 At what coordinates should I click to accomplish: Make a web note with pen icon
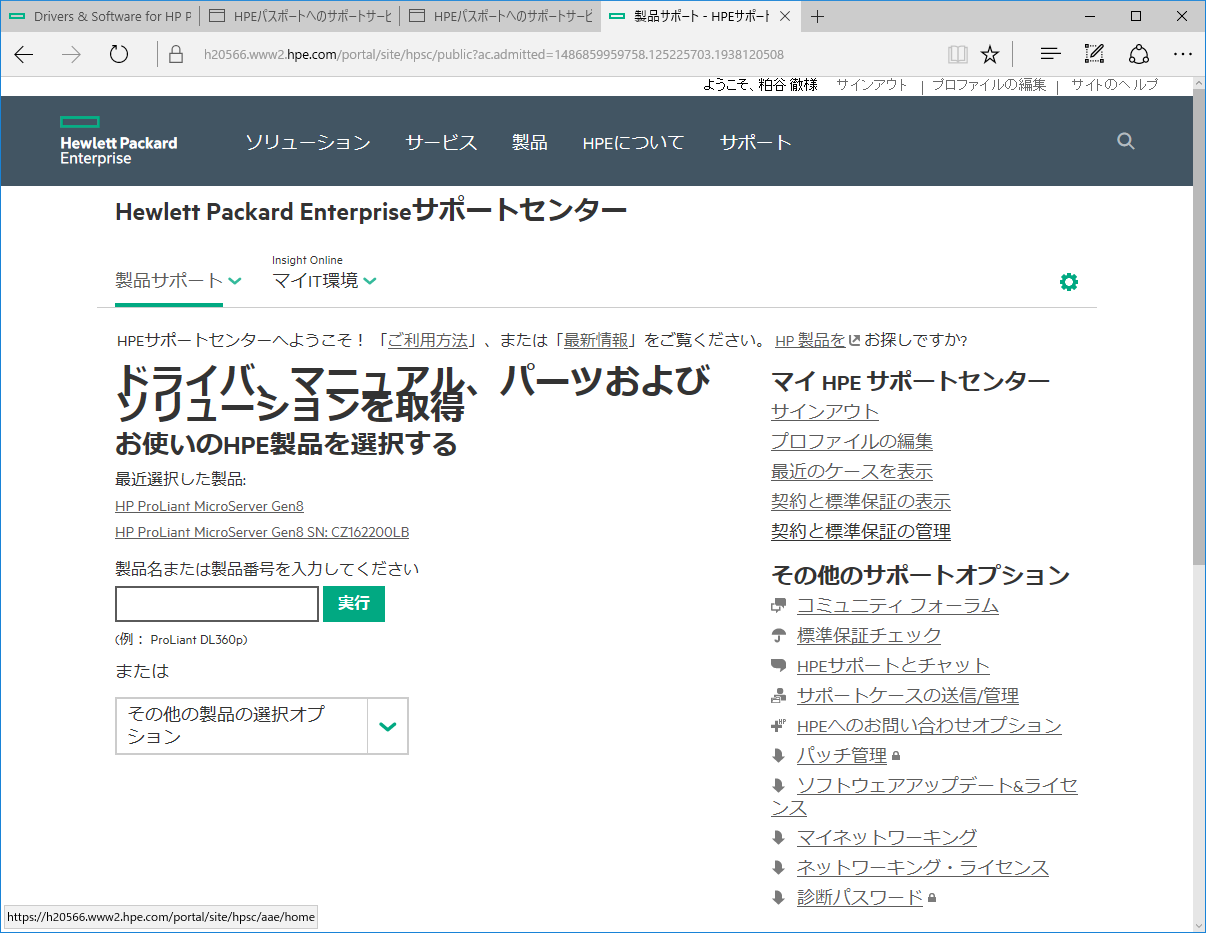coord(1094,55)
